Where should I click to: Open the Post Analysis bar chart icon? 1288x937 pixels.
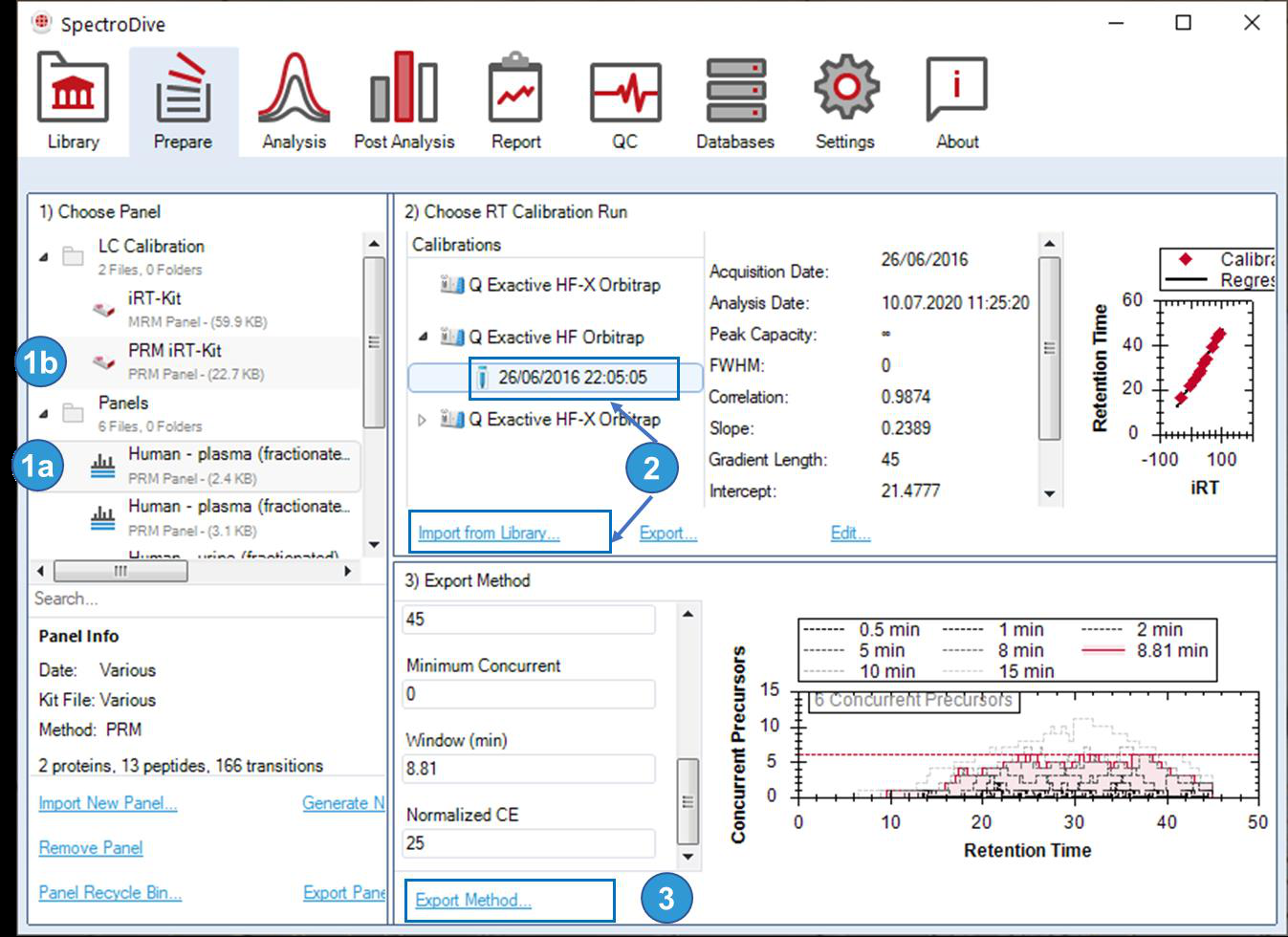pyautogui.click(x=404, y=89)
